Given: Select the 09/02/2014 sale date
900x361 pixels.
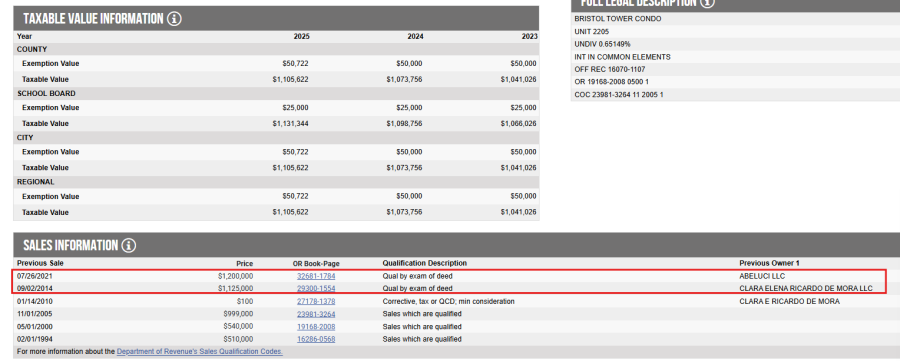Looking at the screenshot, I should tap(34, 289).
